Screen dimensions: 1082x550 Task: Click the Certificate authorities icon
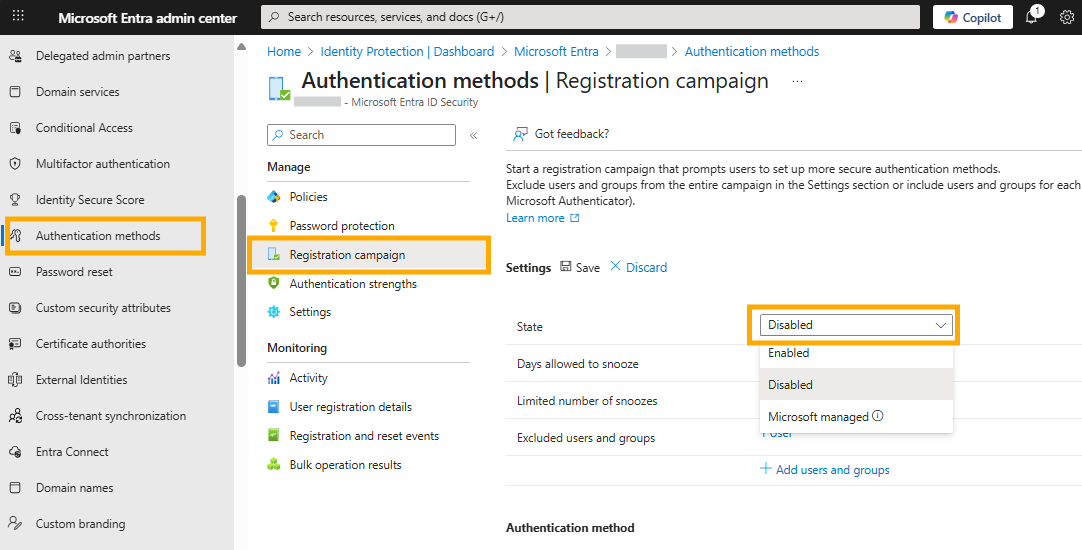pyautogui.click(x=15, y=344)
